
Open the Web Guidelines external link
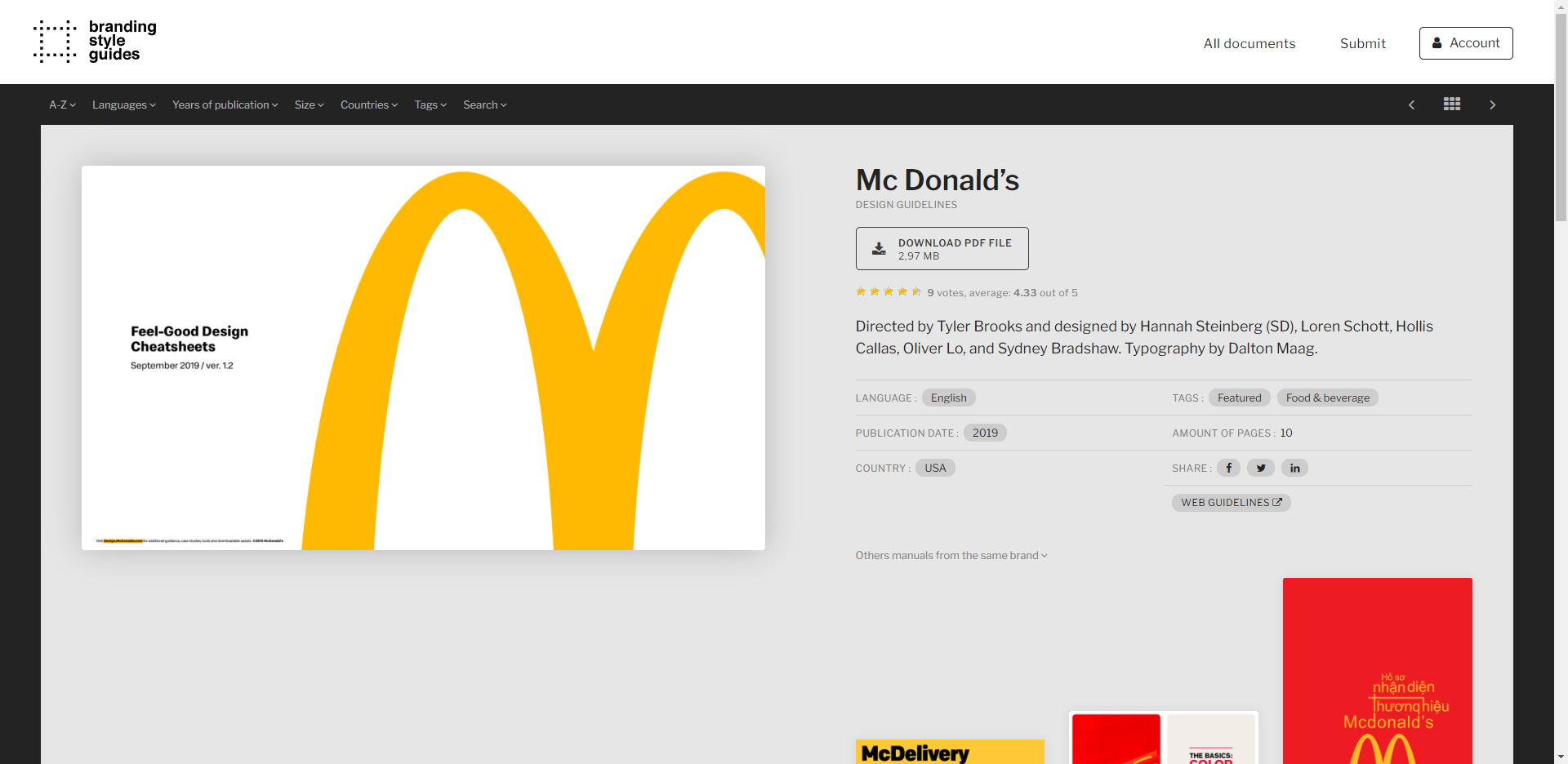point(1231,502)
